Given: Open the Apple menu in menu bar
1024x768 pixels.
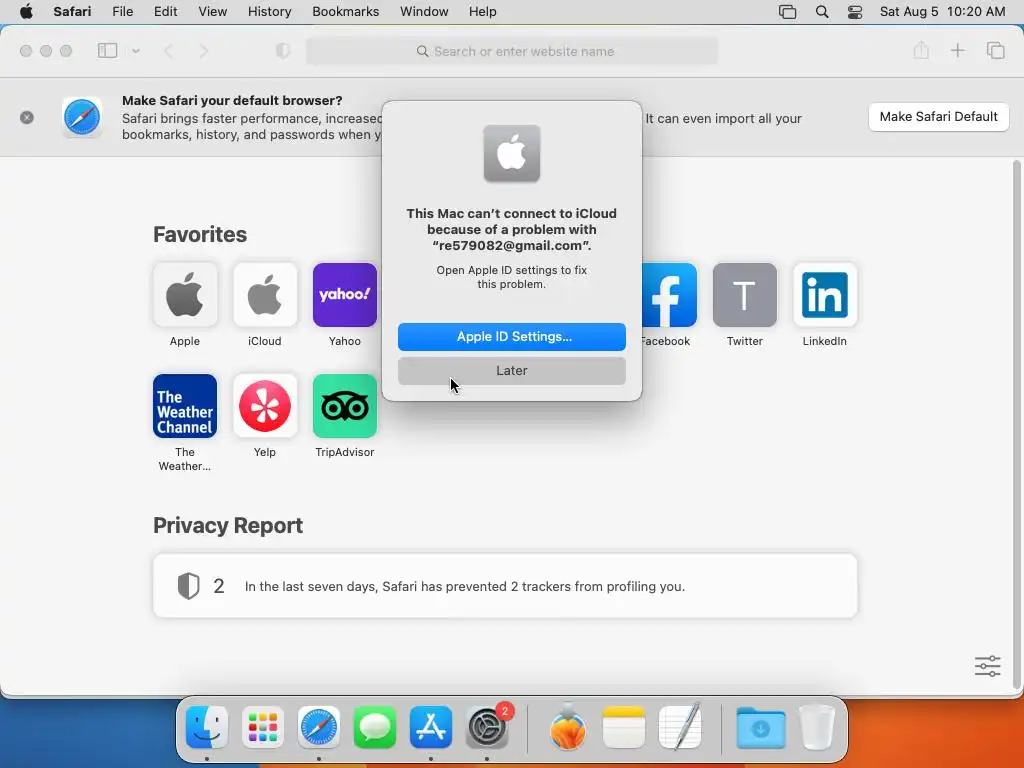Looking at the screenshot, I should click(x=26, y=11).
